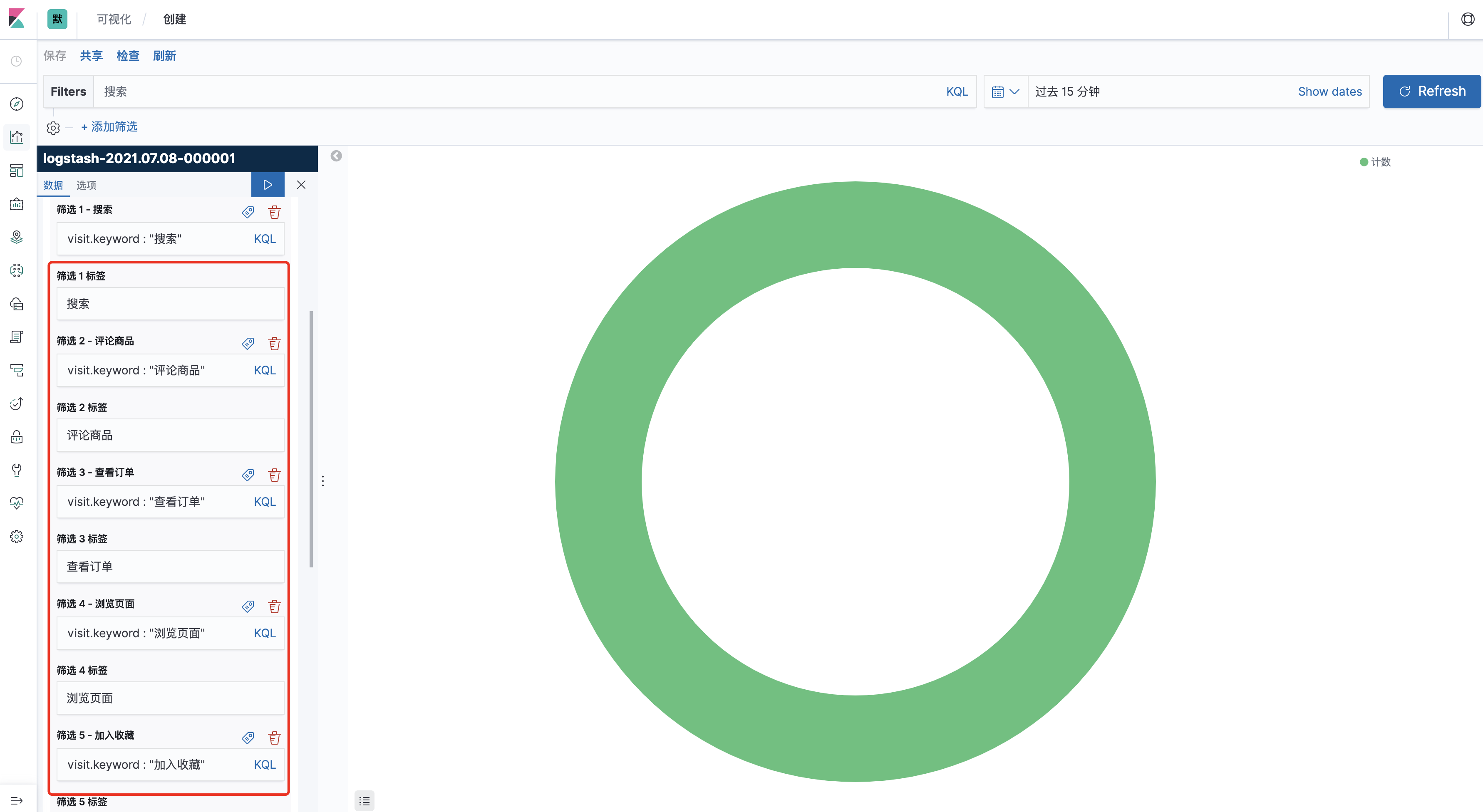
Task: Open the date quick menu calendar dropdown
Action: (1005, 92)
